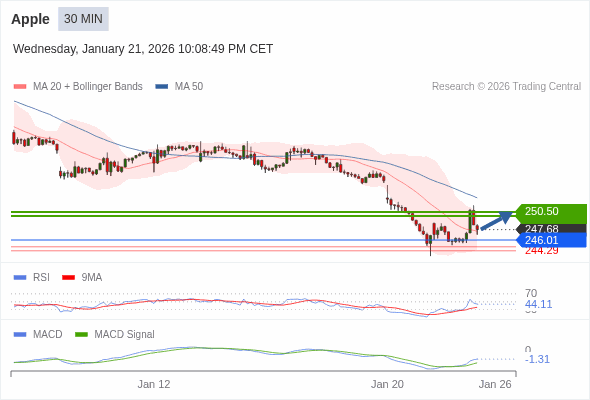Screen dimensions: 590x400
Task: Click the MACD Signal green legend swatch
Action: (x=81, y=335)
